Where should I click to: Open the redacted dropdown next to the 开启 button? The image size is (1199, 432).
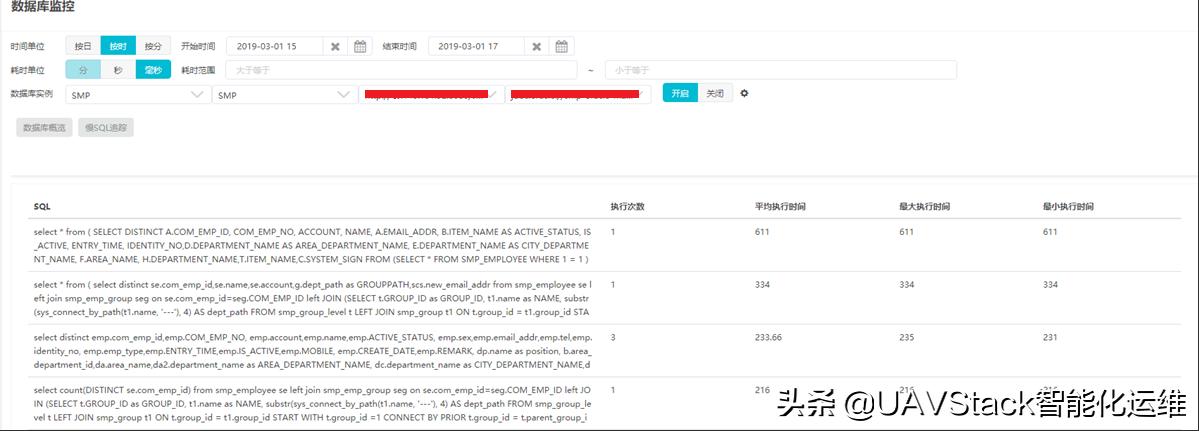578,95
